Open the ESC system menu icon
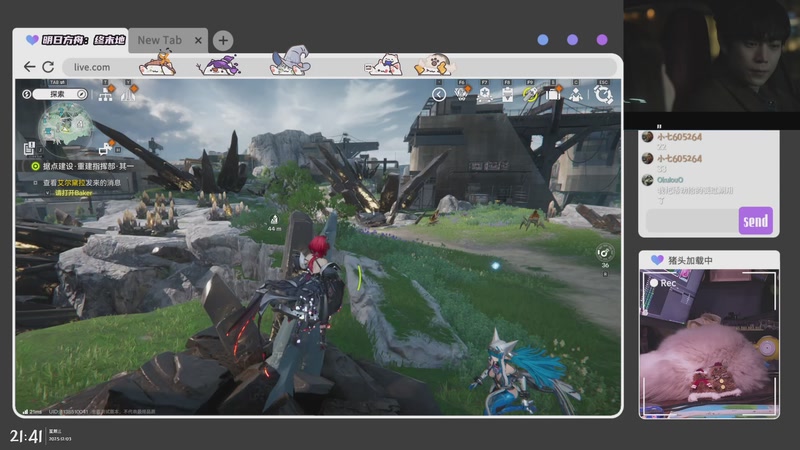The image size is (800, 450). (604, 95)
